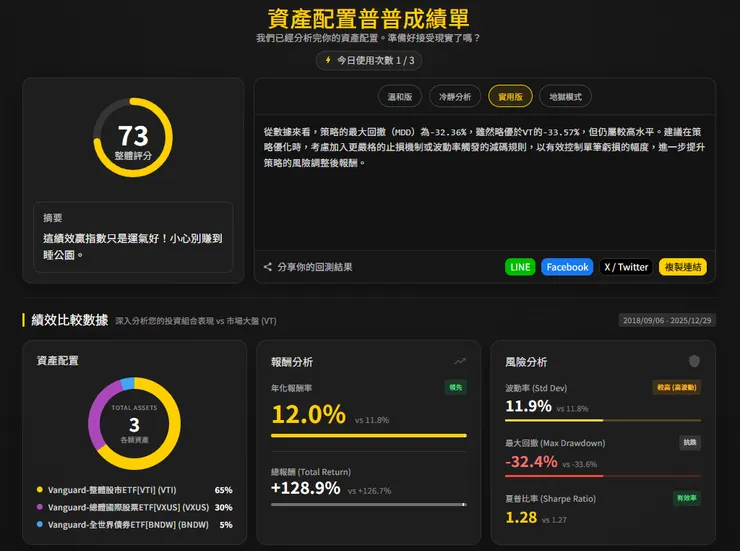Click the Vanguard VTI legend row
740x551 pixels.
pyautogui.click(x=135, y=490)
